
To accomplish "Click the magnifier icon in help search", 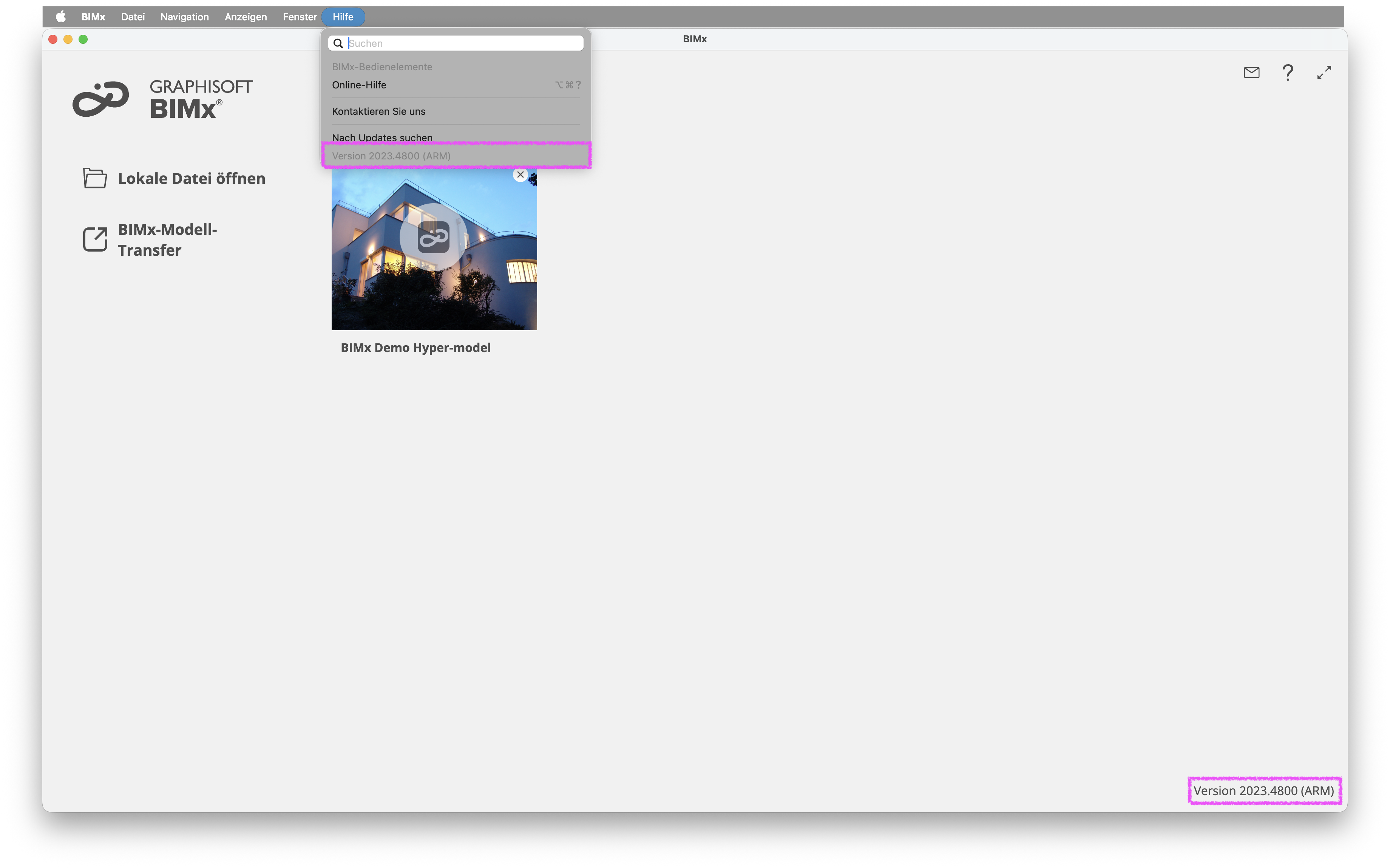I will point(338,43).
